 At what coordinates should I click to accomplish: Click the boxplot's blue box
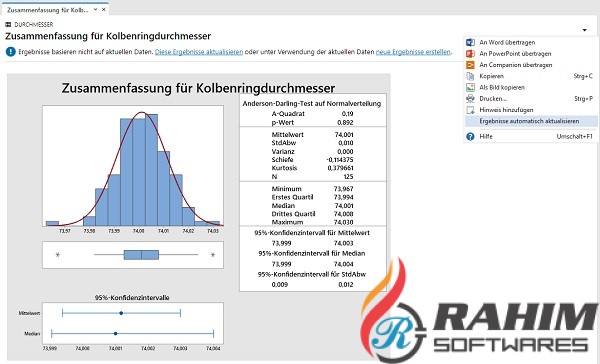[141, 255]
